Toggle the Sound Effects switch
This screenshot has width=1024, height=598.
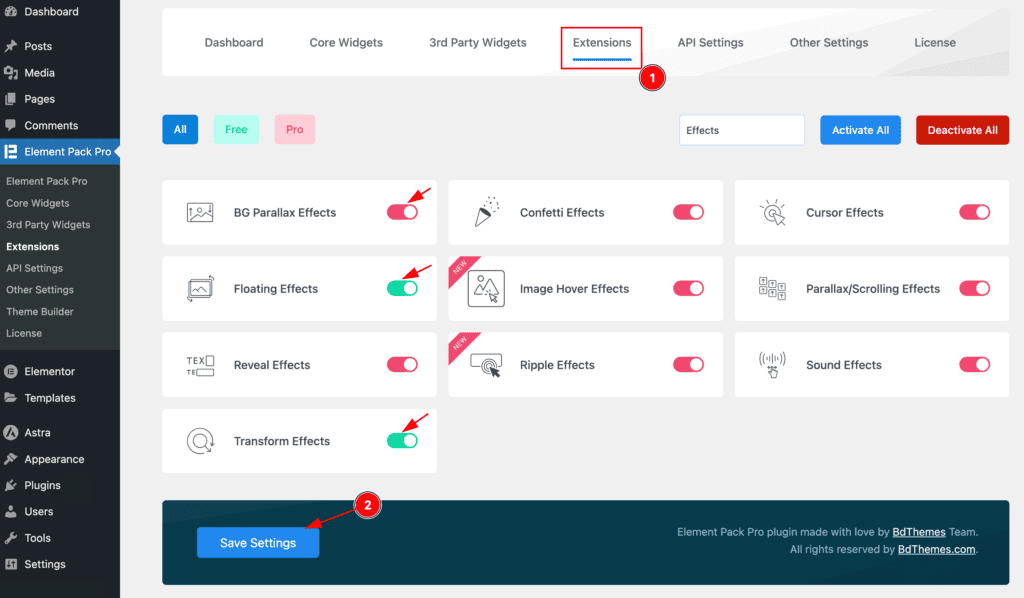click(974, 364)
